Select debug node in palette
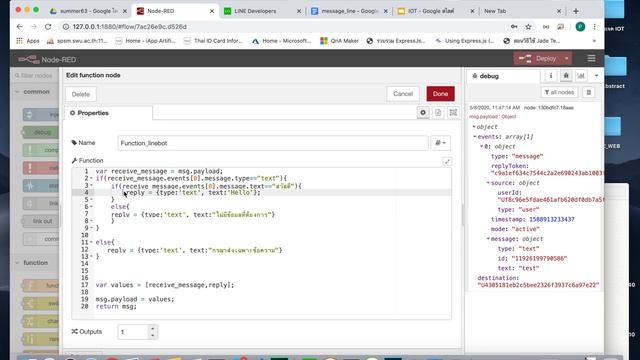 41,132
